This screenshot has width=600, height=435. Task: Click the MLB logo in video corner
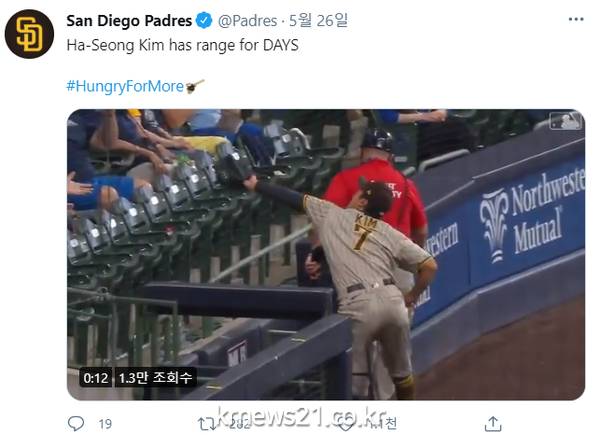[x=566, y=121]
